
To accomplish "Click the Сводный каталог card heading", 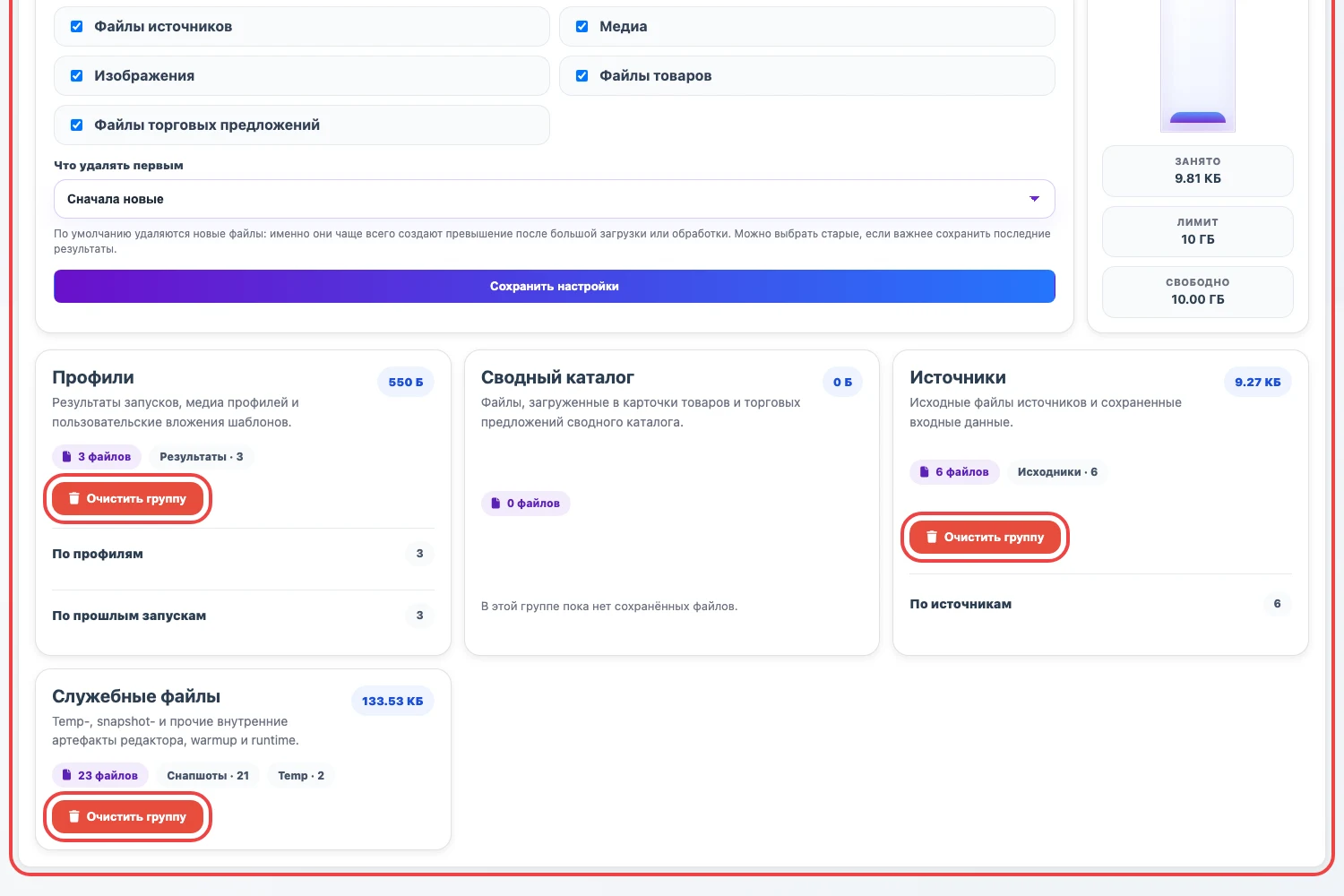I will point(557,377).
